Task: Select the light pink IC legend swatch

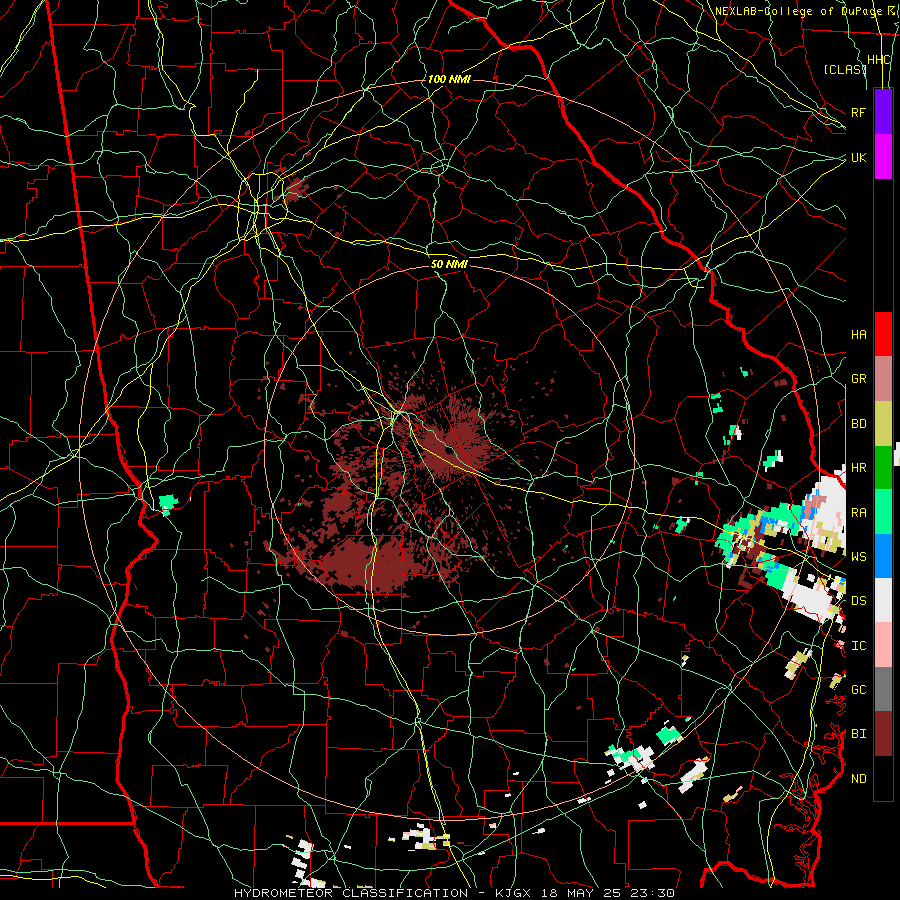Action: (883, 645)
